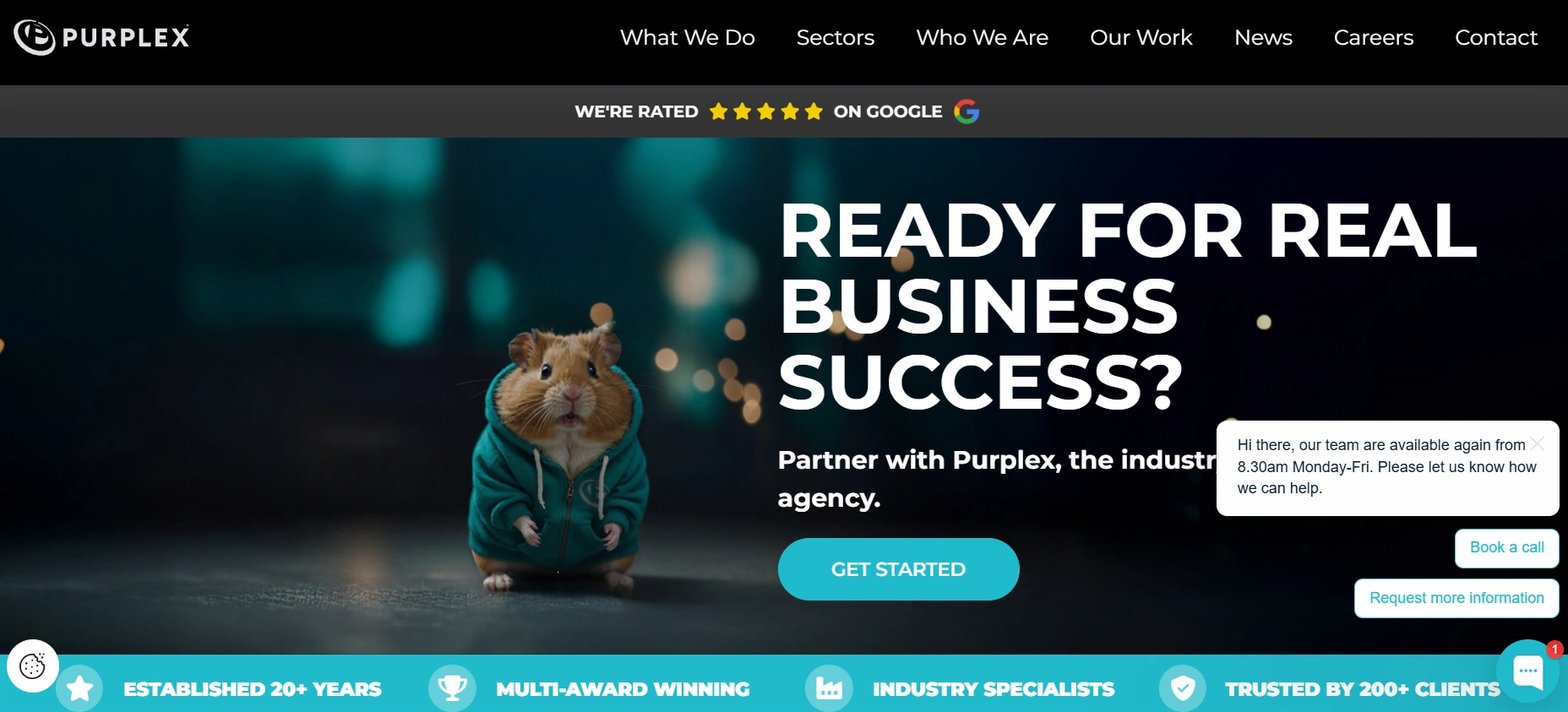Viewport: 1568px width, 712px height.
Task: Click the Purplex logo in header
Action: click(101, 37)
